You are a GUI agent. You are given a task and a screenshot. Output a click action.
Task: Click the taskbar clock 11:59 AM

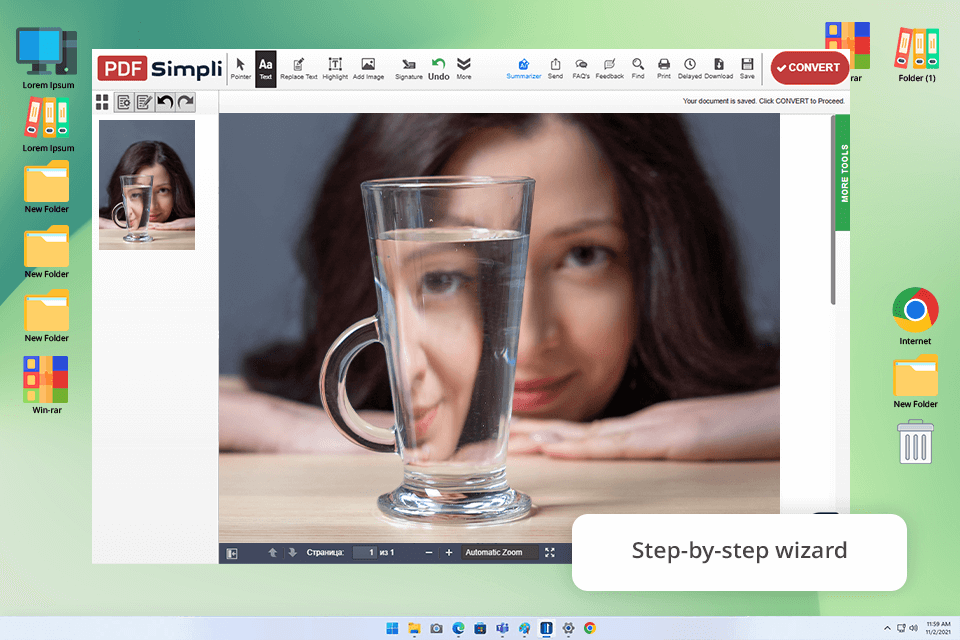[x=938, y=628]
